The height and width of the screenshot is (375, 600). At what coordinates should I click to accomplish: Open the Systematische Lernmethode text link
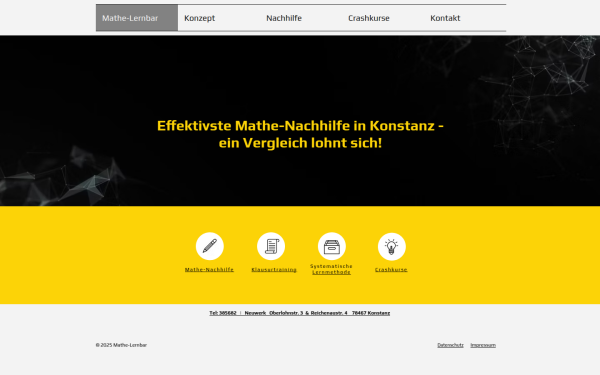click(x=331, y=269)
